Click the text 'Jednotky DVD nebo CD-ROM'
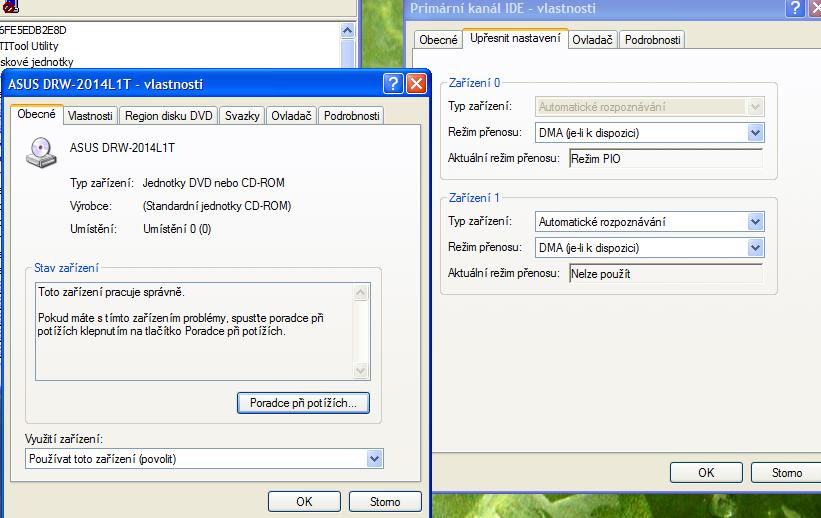 pyautogui.click(x=214, y=183)
